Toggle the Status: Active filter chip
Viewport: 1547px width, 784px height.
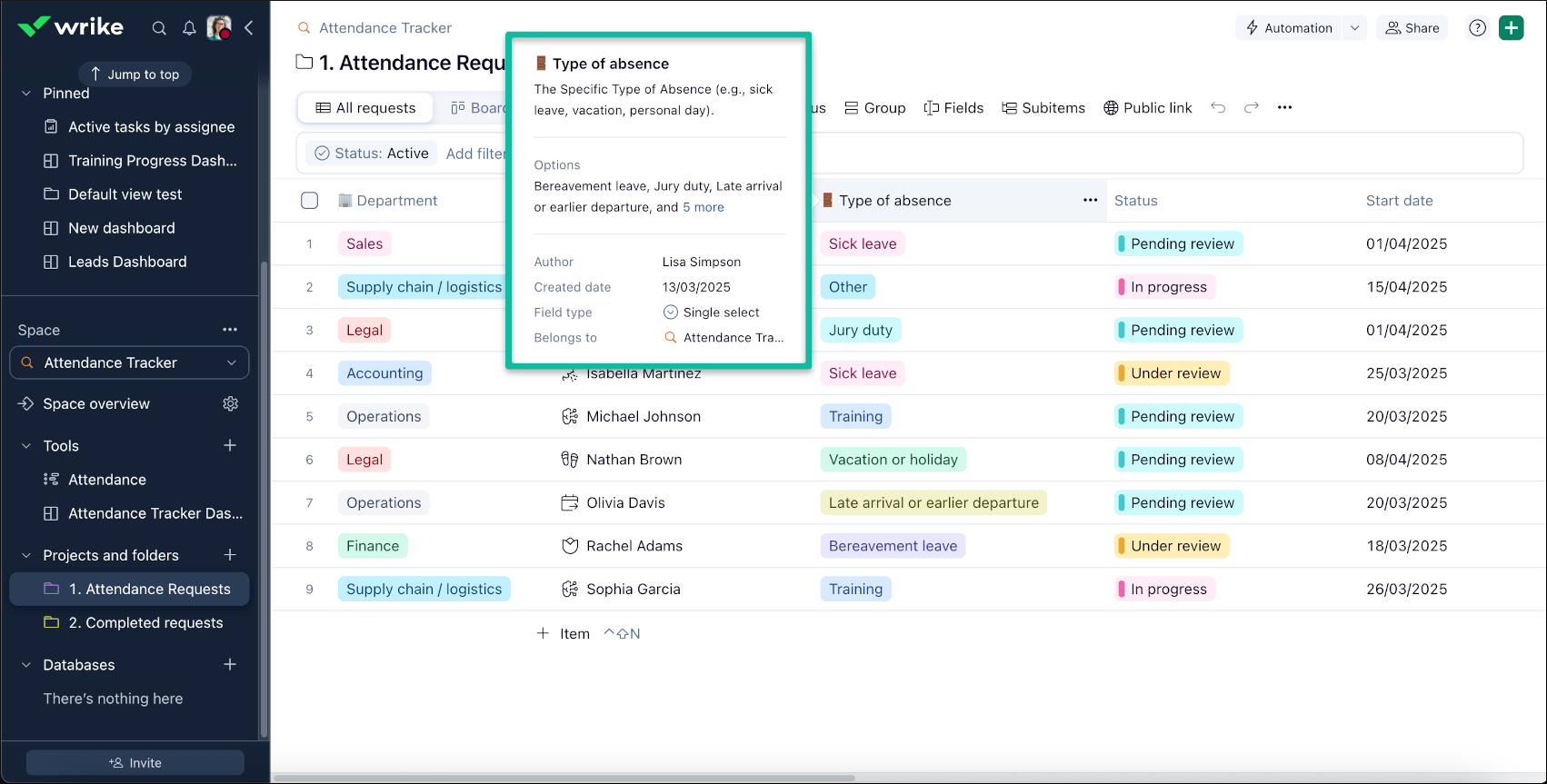coord(372,154)
